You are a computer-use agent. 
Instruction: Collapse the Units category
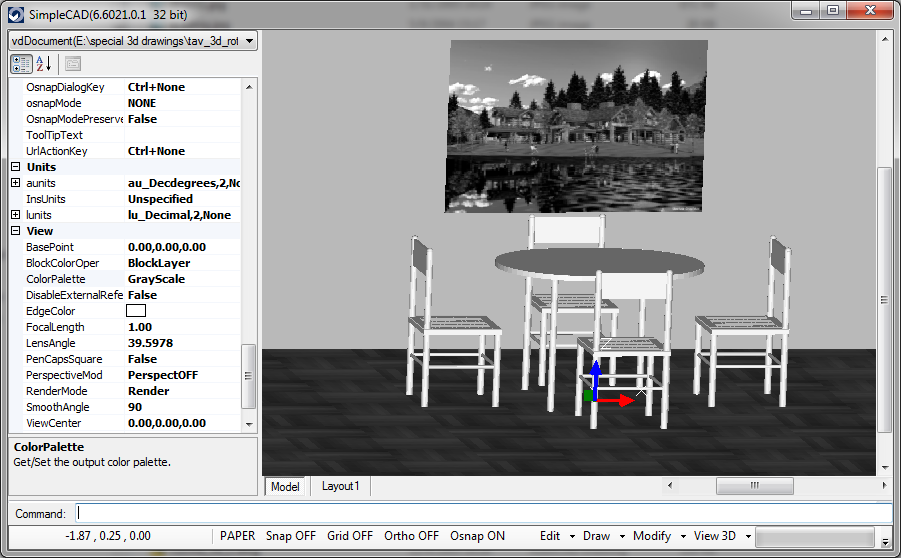pyautogui.click(x=16, y=167)
